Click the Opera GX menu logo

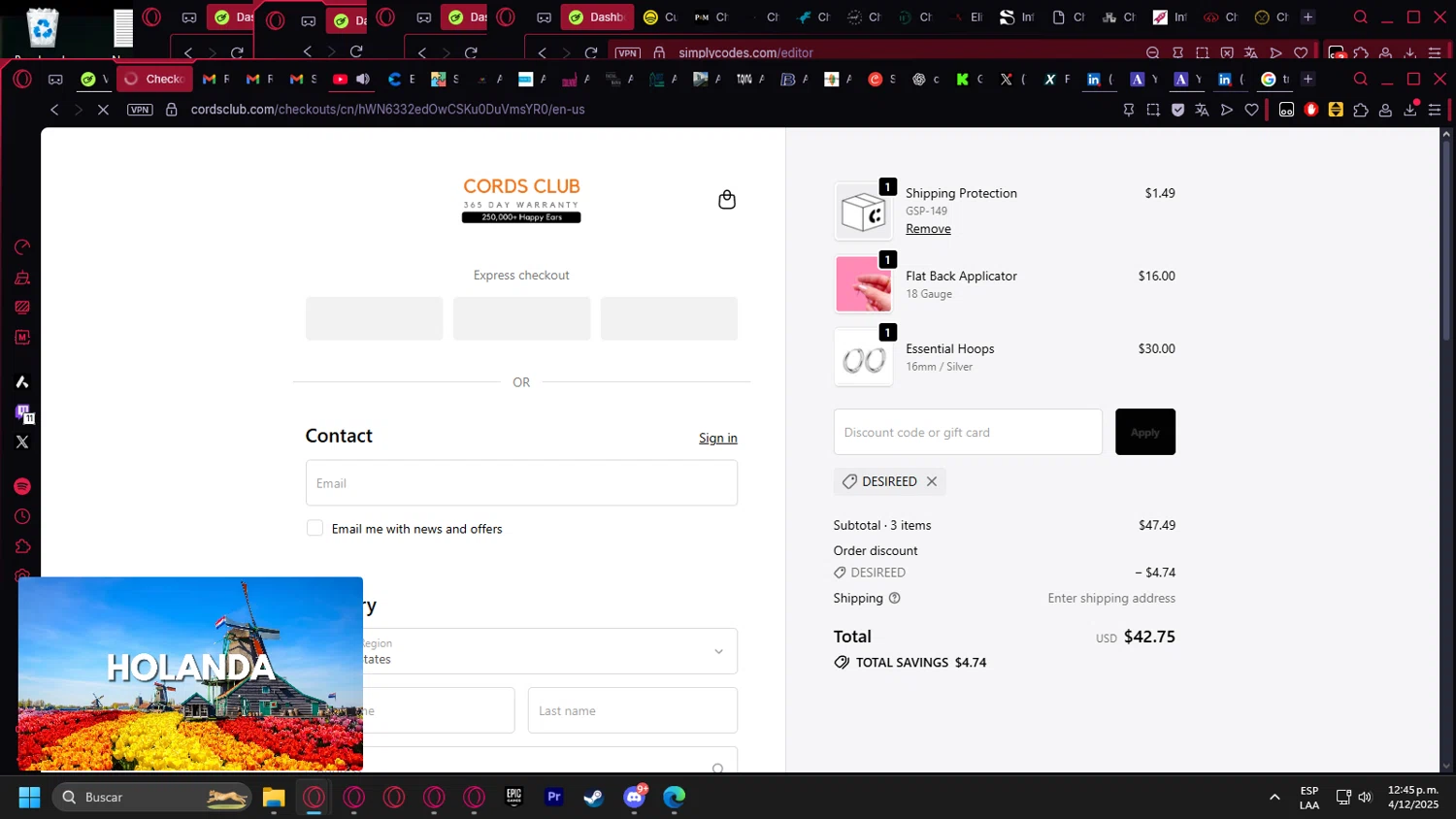pyautogui.click(x=22, y=79)
